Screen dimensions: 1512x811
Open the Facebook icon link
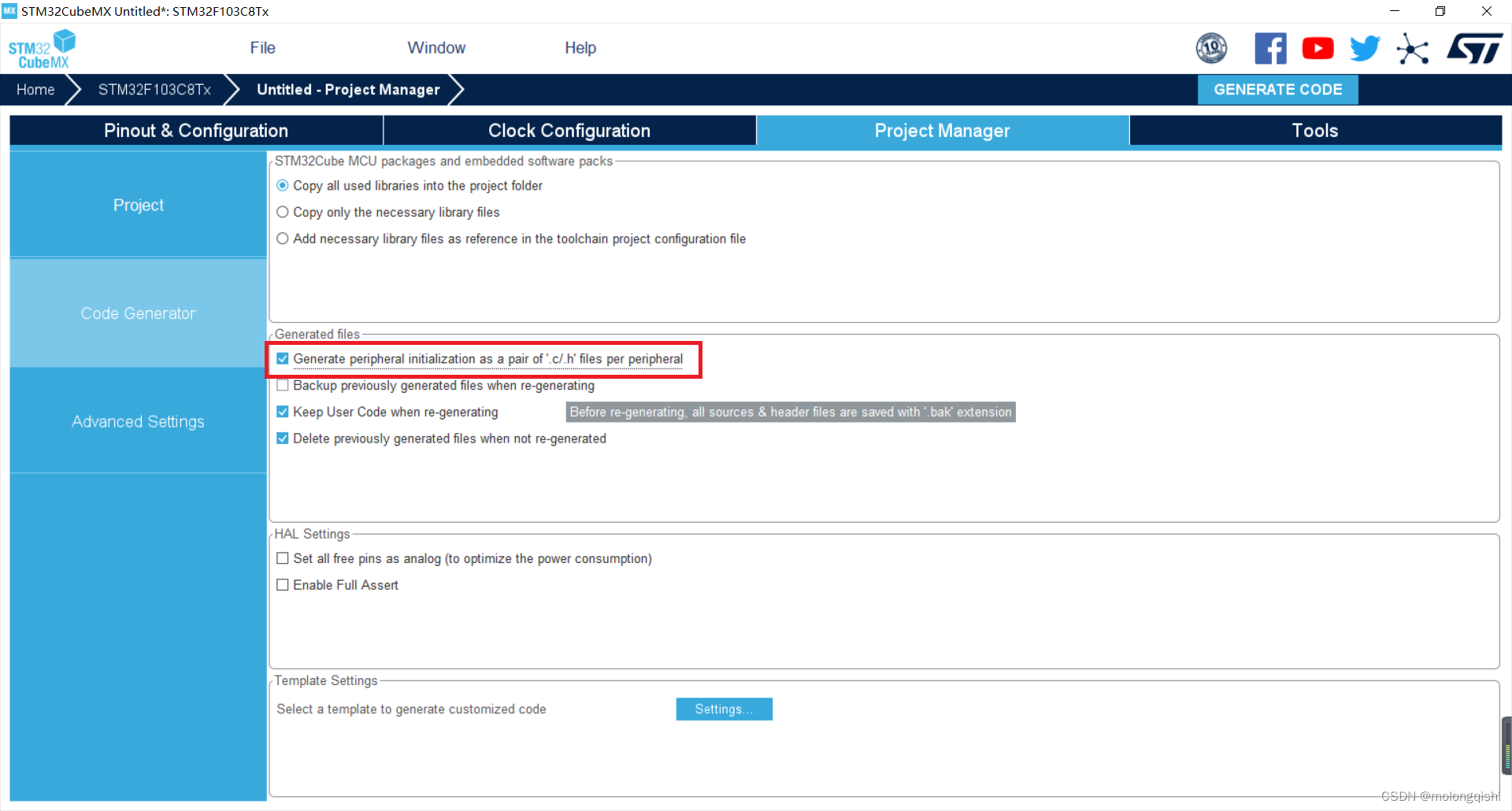1270,48
